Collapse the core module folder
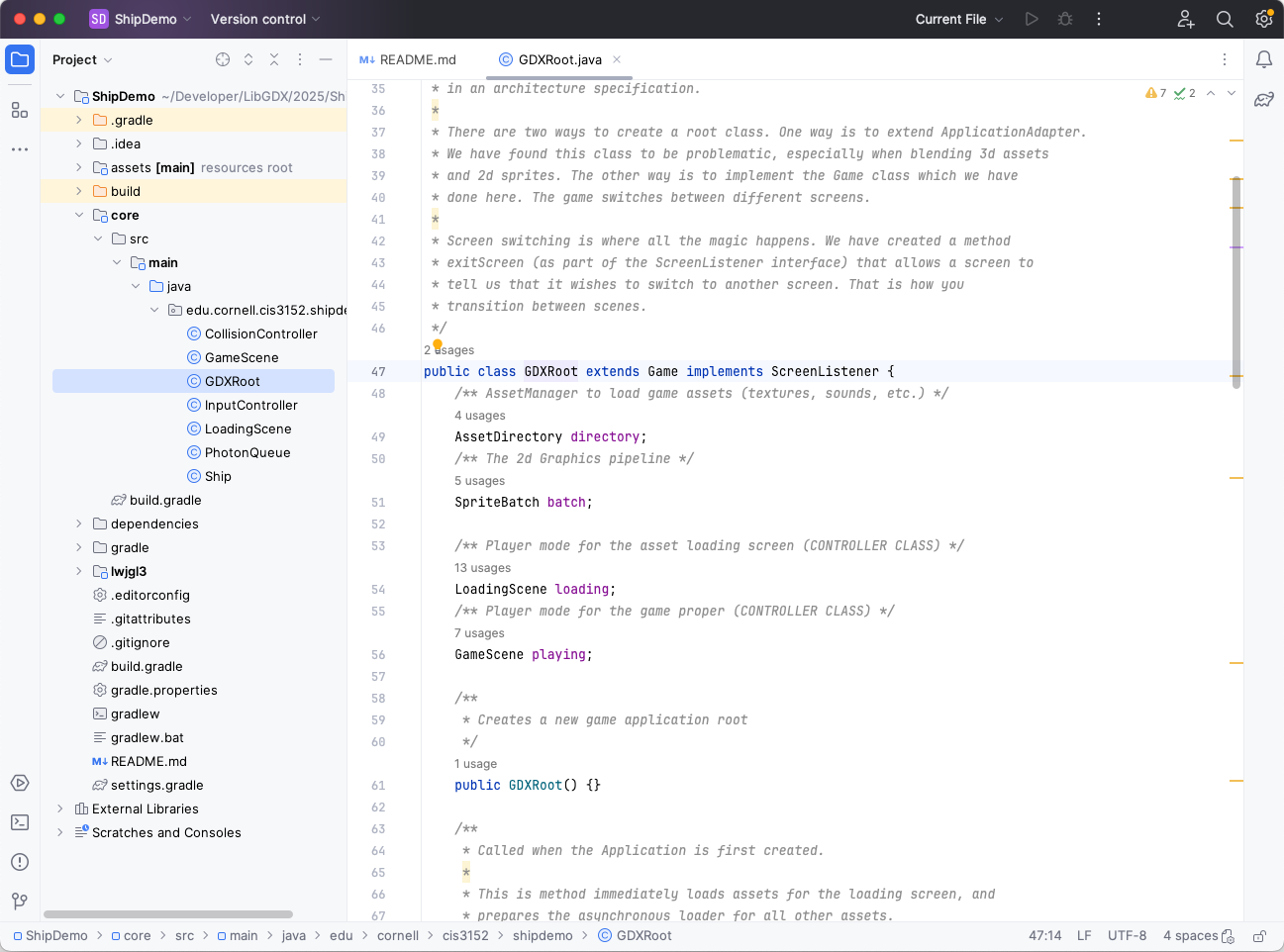This screenshot has height=952, width=1284. pyautogui.click(x=79, y=215)
